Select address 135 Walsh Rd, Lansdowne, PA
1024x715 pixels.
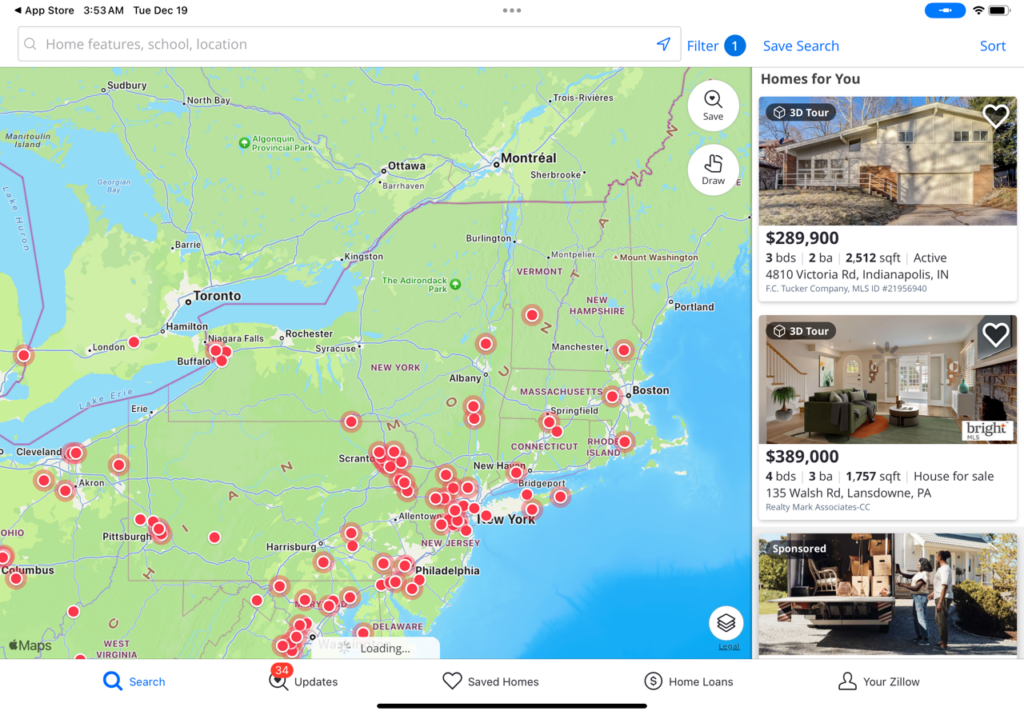[848, 493]
